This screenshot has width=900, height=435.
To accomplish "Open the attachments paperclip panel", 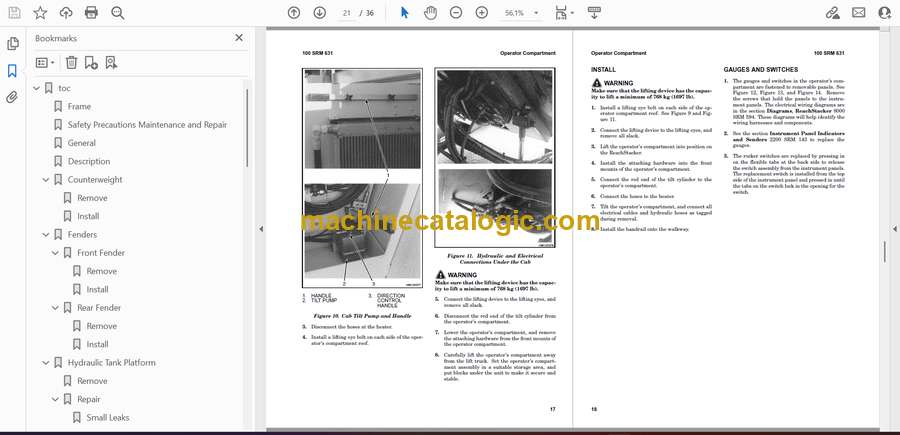I will point(12,98).
